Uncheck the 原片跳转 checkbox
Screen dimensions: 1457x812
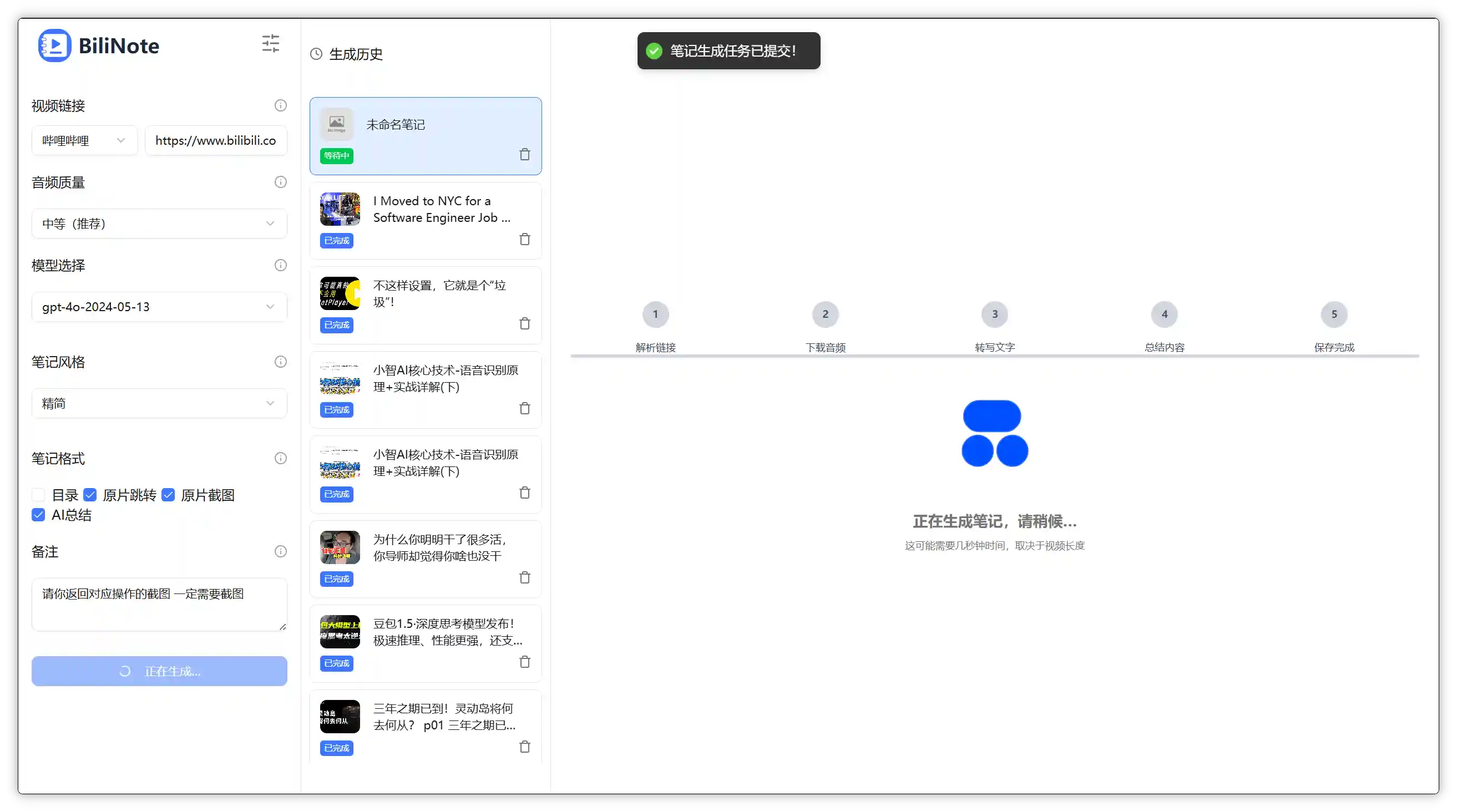point(90,495)
